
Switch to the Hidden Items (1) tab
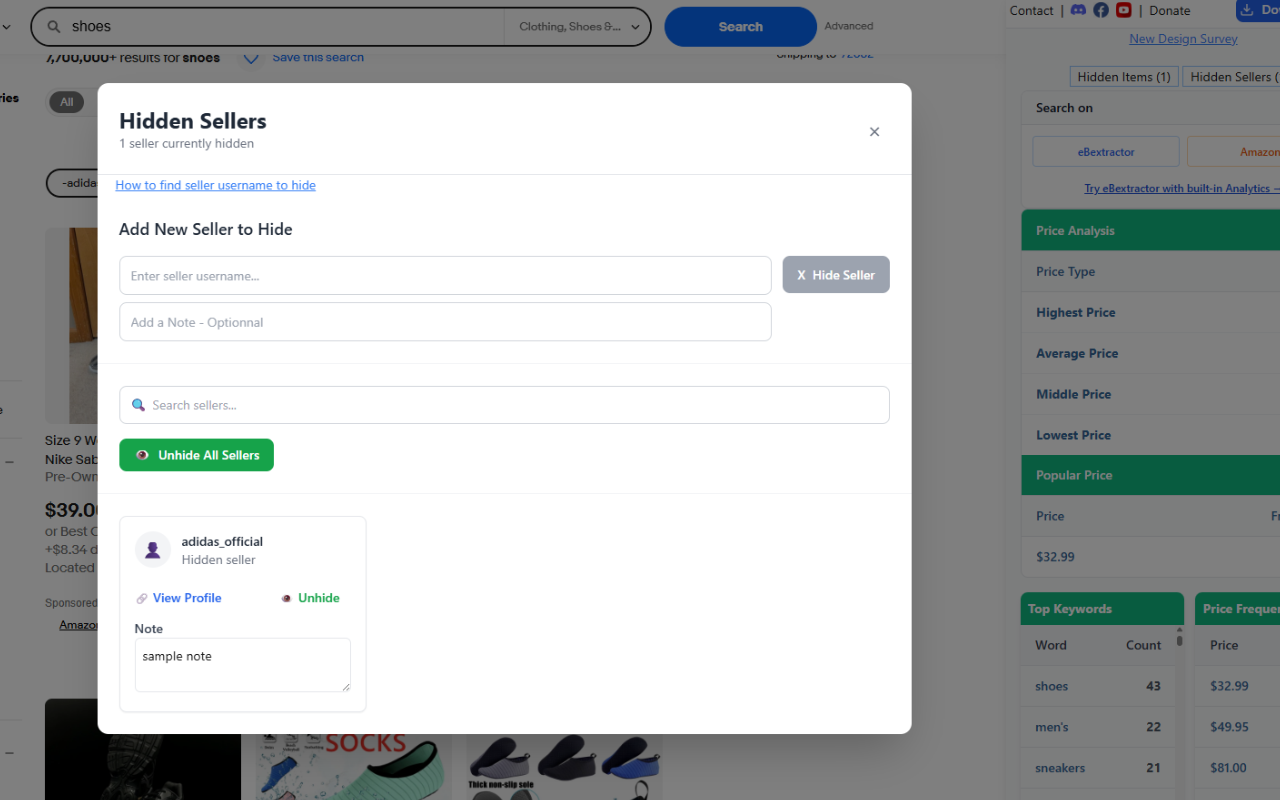(1123, 76)
